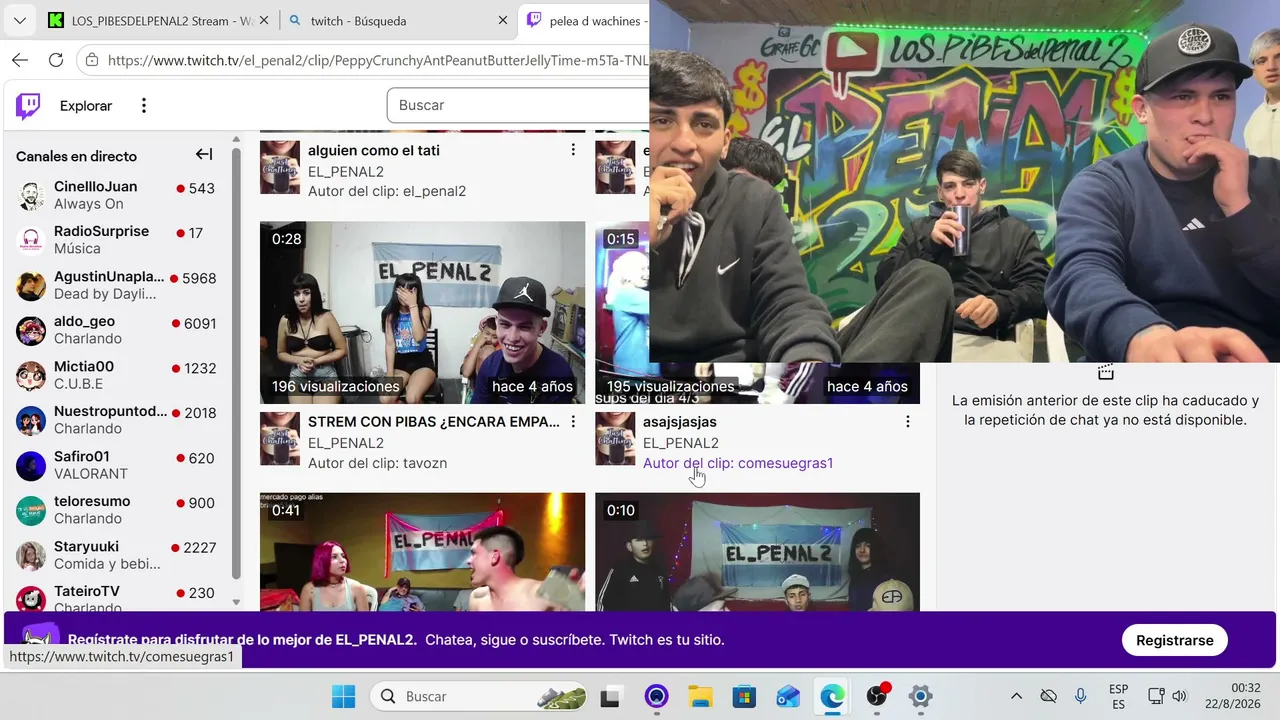Open options for clip 'alguien como el tati'

pos(573,150)
